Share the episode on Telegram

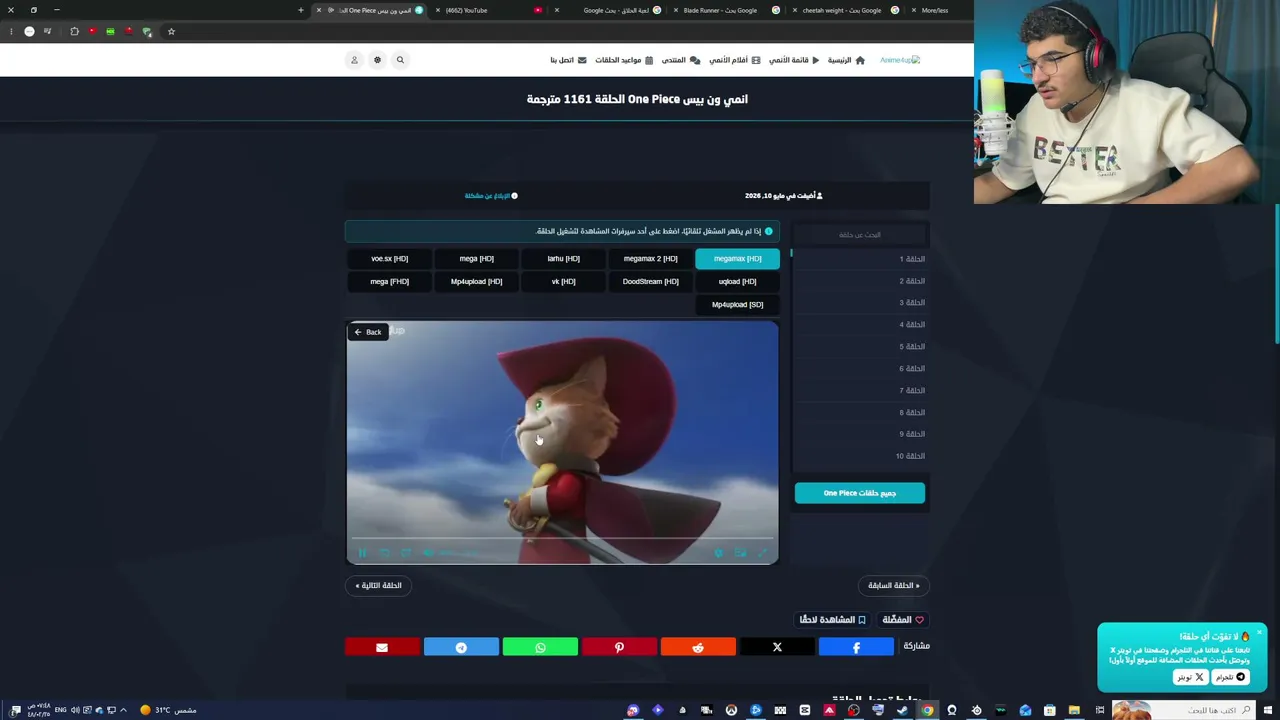point(461,647)
